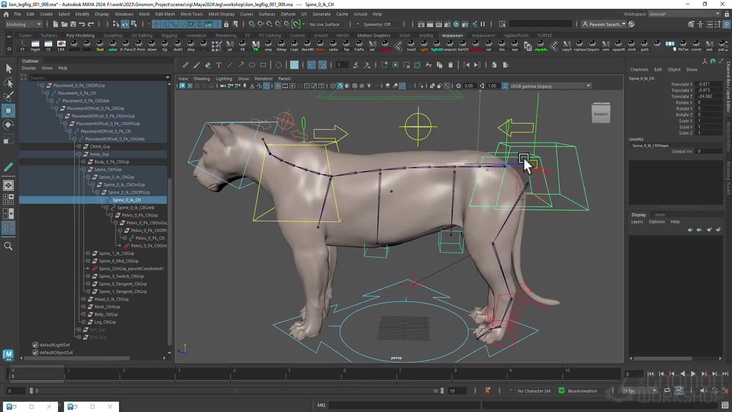This screenshot has width=732, height=412.
Task: Select the arrow Select tool in toolbox
Action: [8, 68]
